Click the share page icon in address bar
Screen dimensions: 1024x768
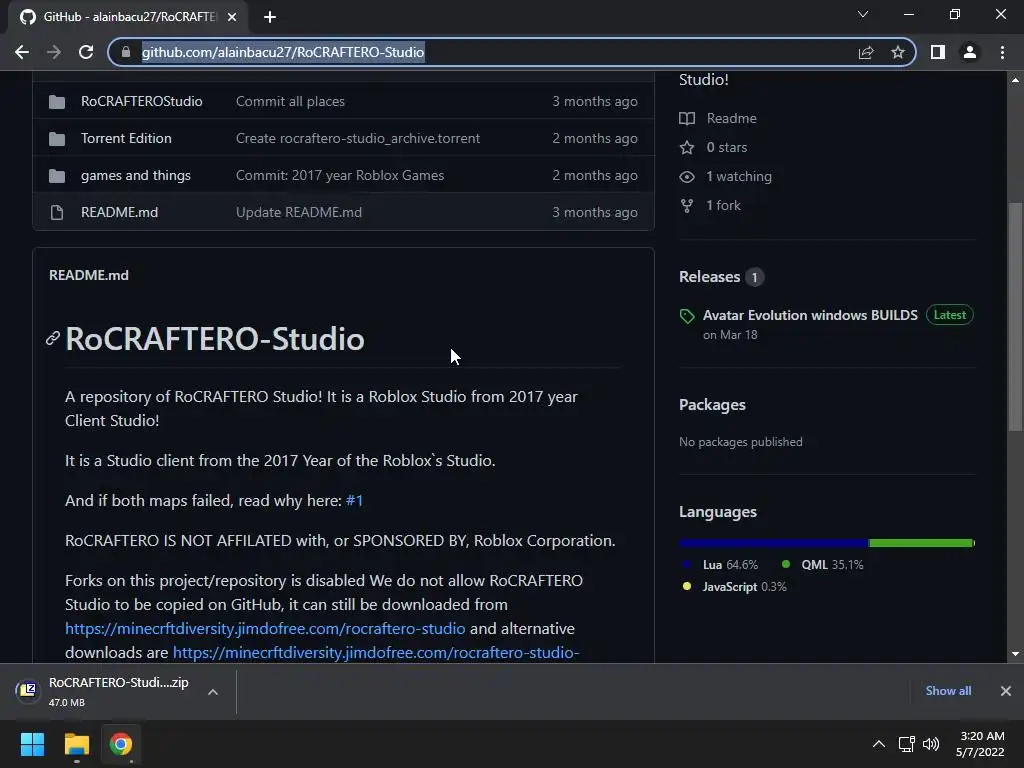[x=866, y=52]
